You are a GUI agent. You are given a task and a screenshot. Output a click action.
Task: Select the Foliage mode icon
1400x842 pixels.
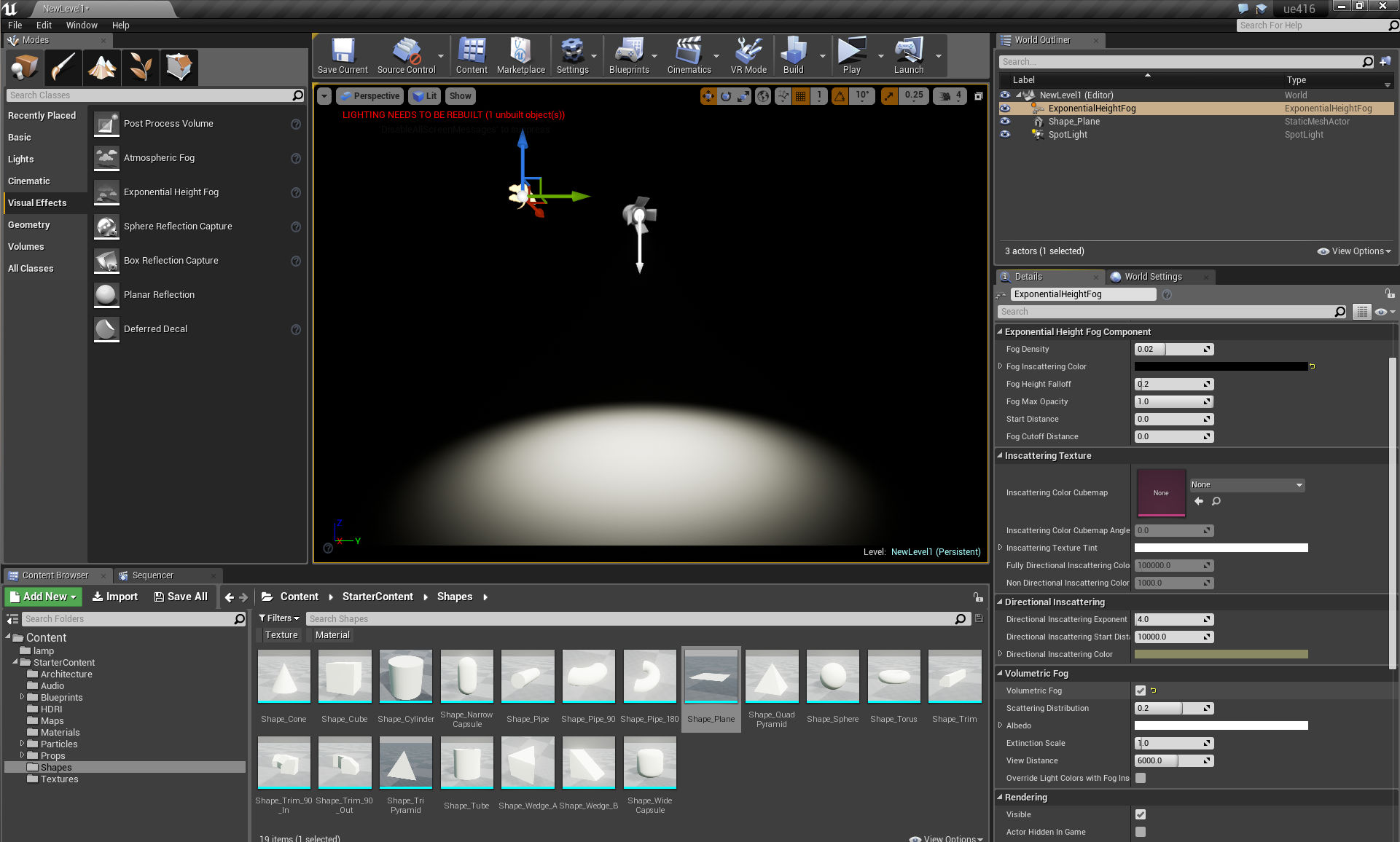click(x=140, y=67)
